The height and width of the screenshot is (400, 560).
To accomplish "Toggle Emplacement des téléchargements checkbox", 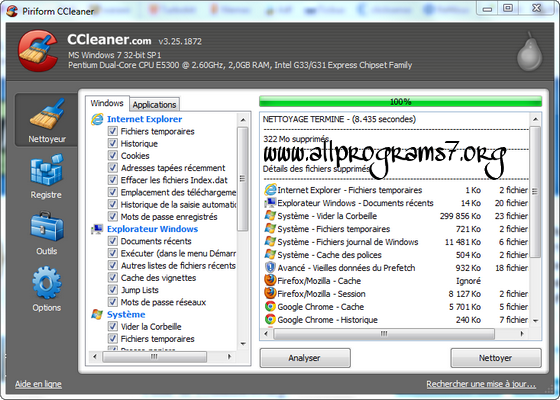I will tap(112, 192).
